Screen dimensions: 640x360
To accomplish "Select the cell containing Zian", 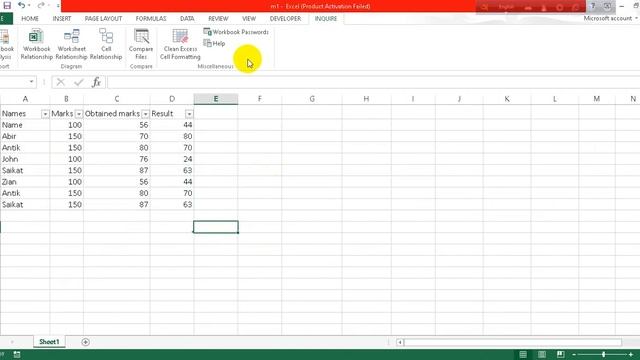I will coord(25,182).
